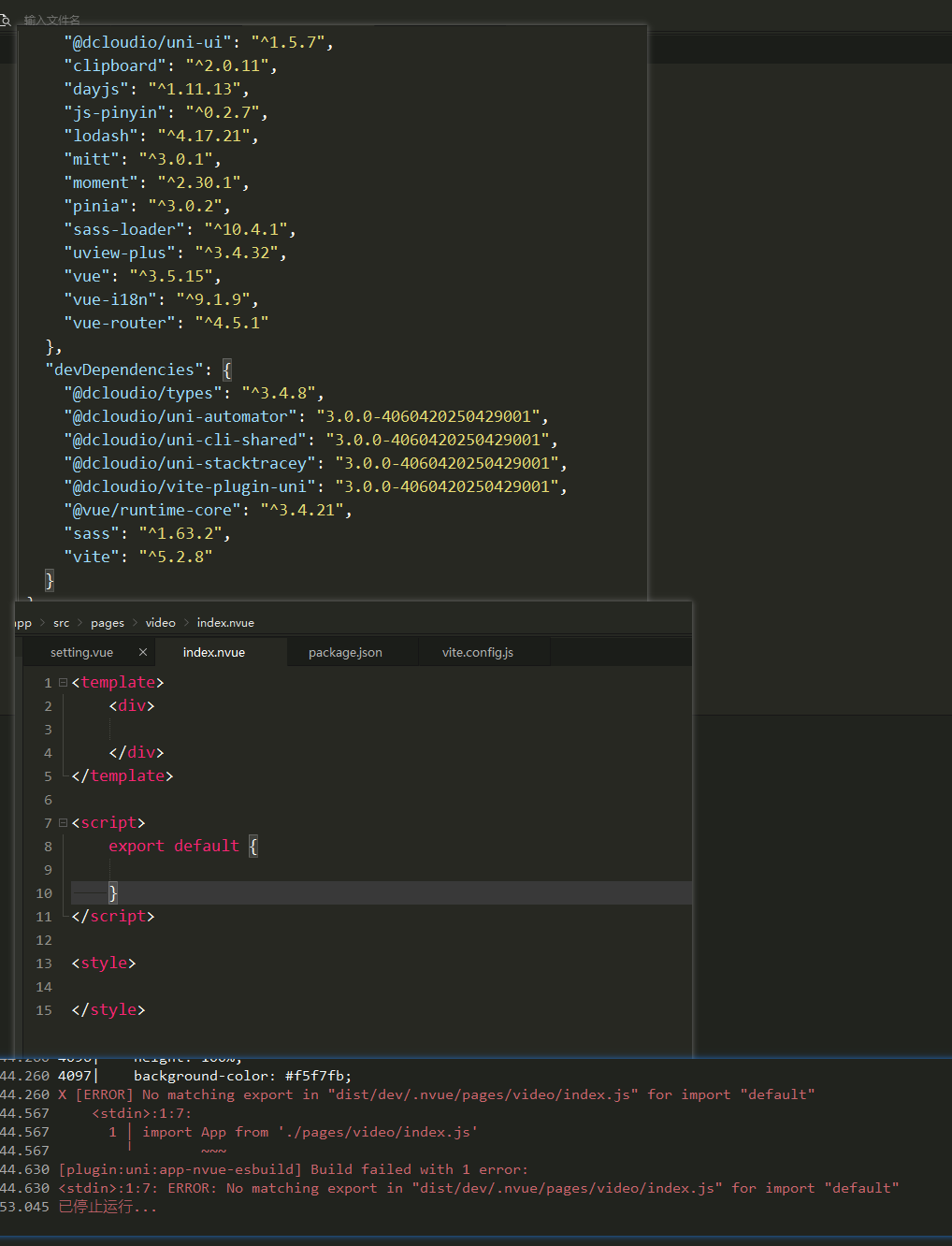952x1246 pixels.
Task: Click the console message "已停止运行..."
Action: pos(108,1207)
